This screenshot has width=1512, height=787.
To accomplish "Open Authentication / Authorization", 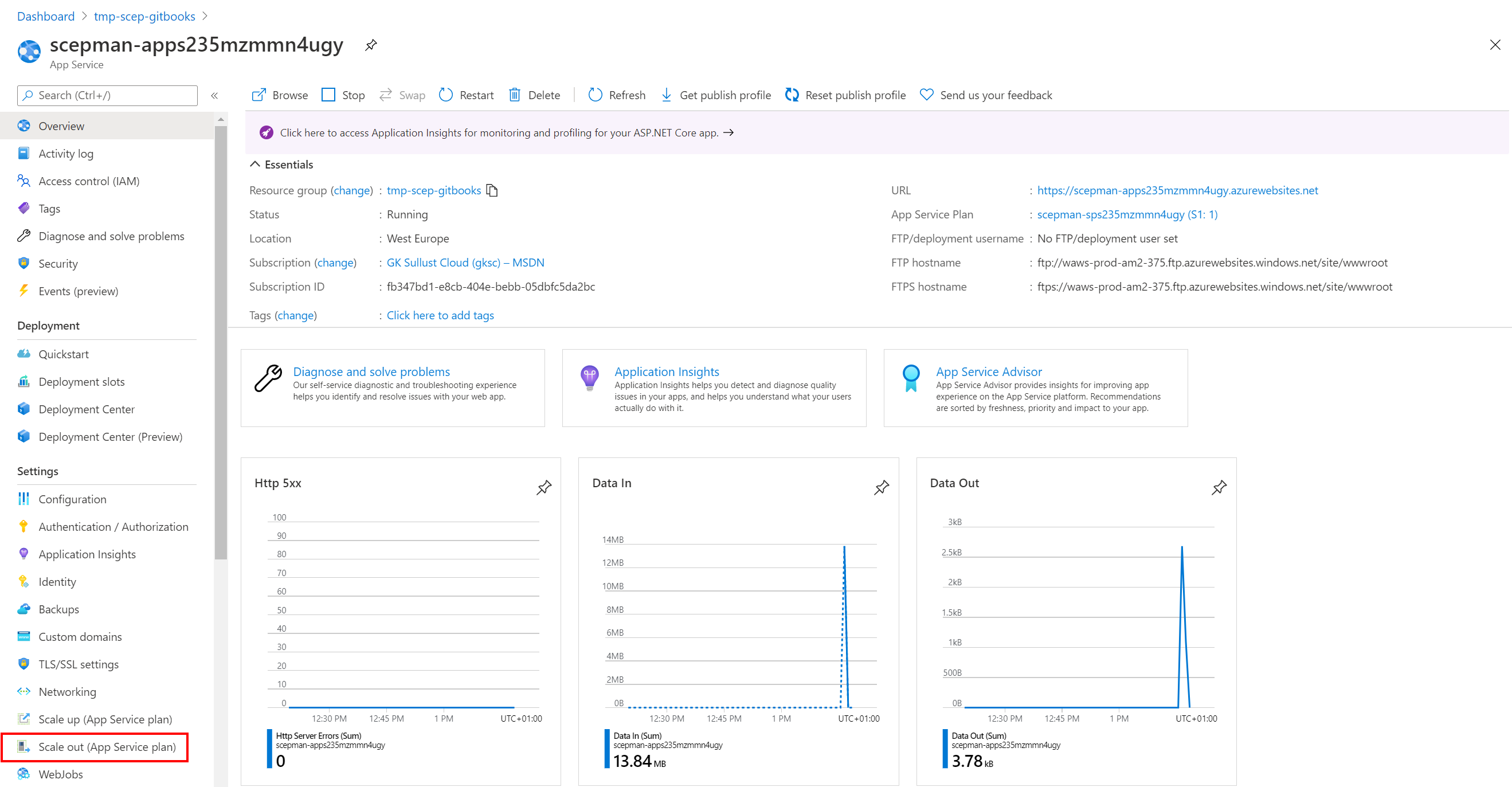I will (x=107, y=527).
